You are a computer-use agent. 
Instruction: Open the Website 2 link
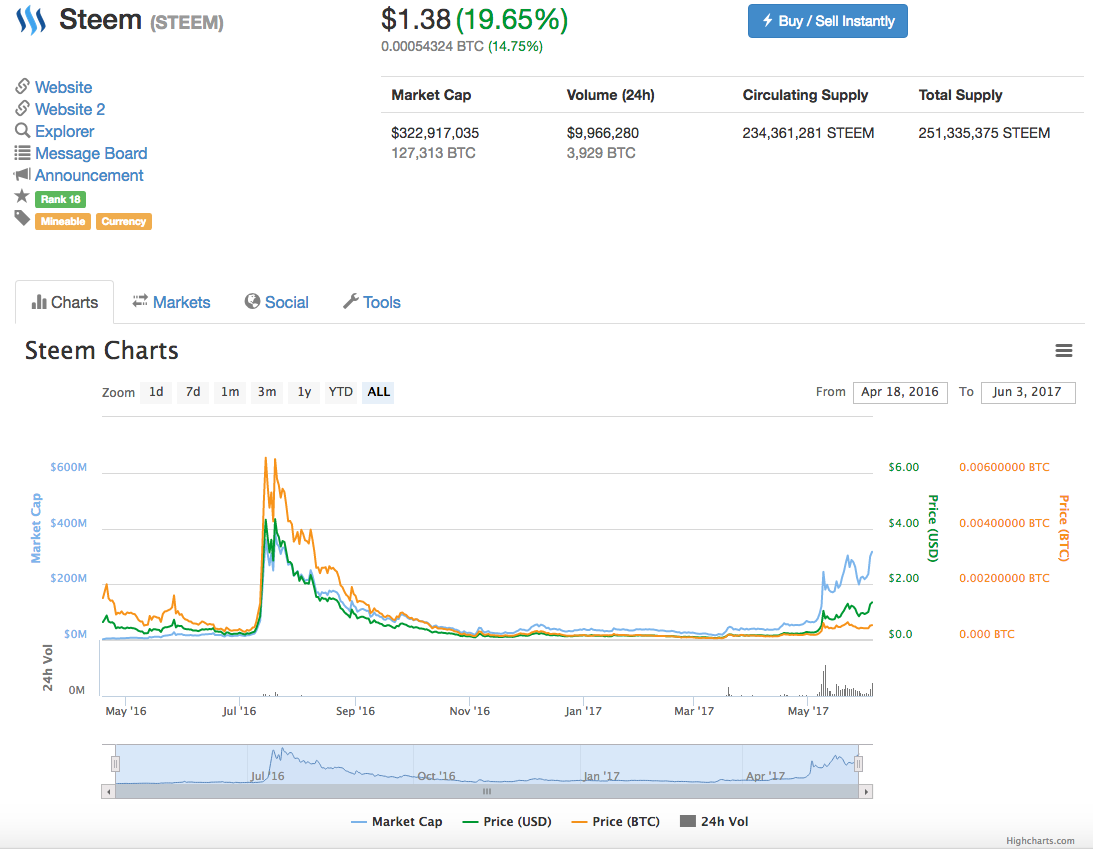click(x=70, y=109)
